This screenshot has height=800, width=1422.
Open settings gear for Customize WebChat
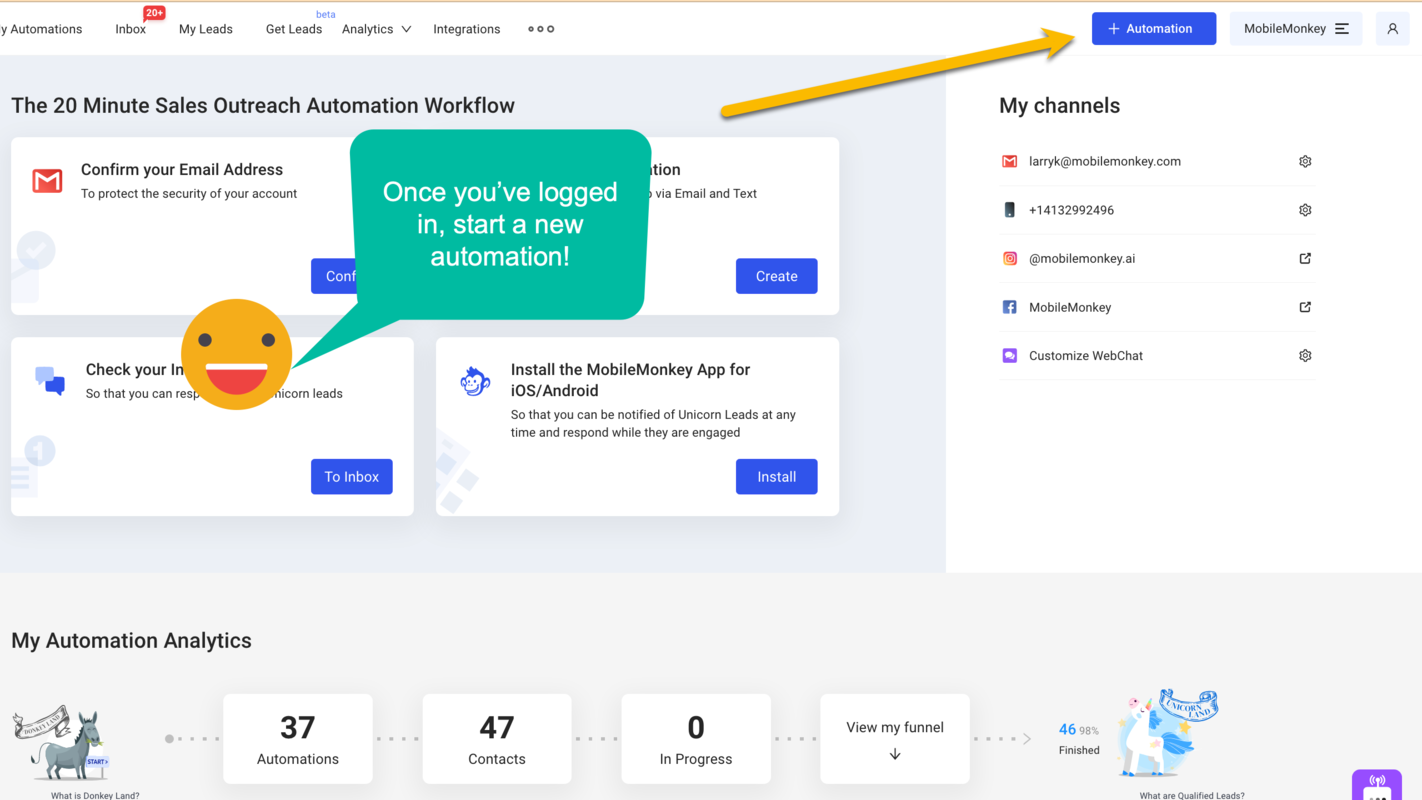(1305, 355)
